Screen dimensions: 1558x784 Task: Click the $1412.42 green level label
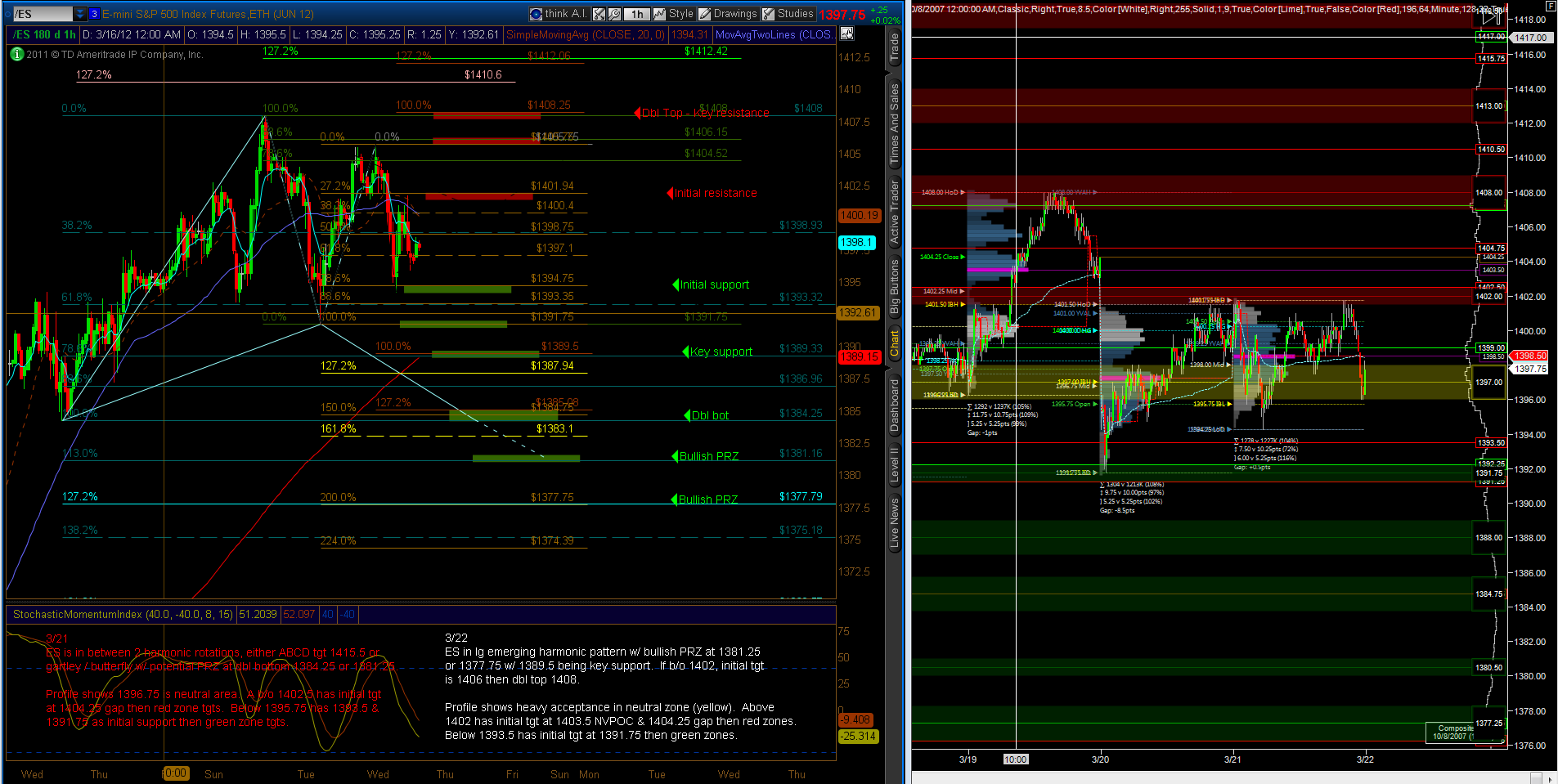pos(706,51)
